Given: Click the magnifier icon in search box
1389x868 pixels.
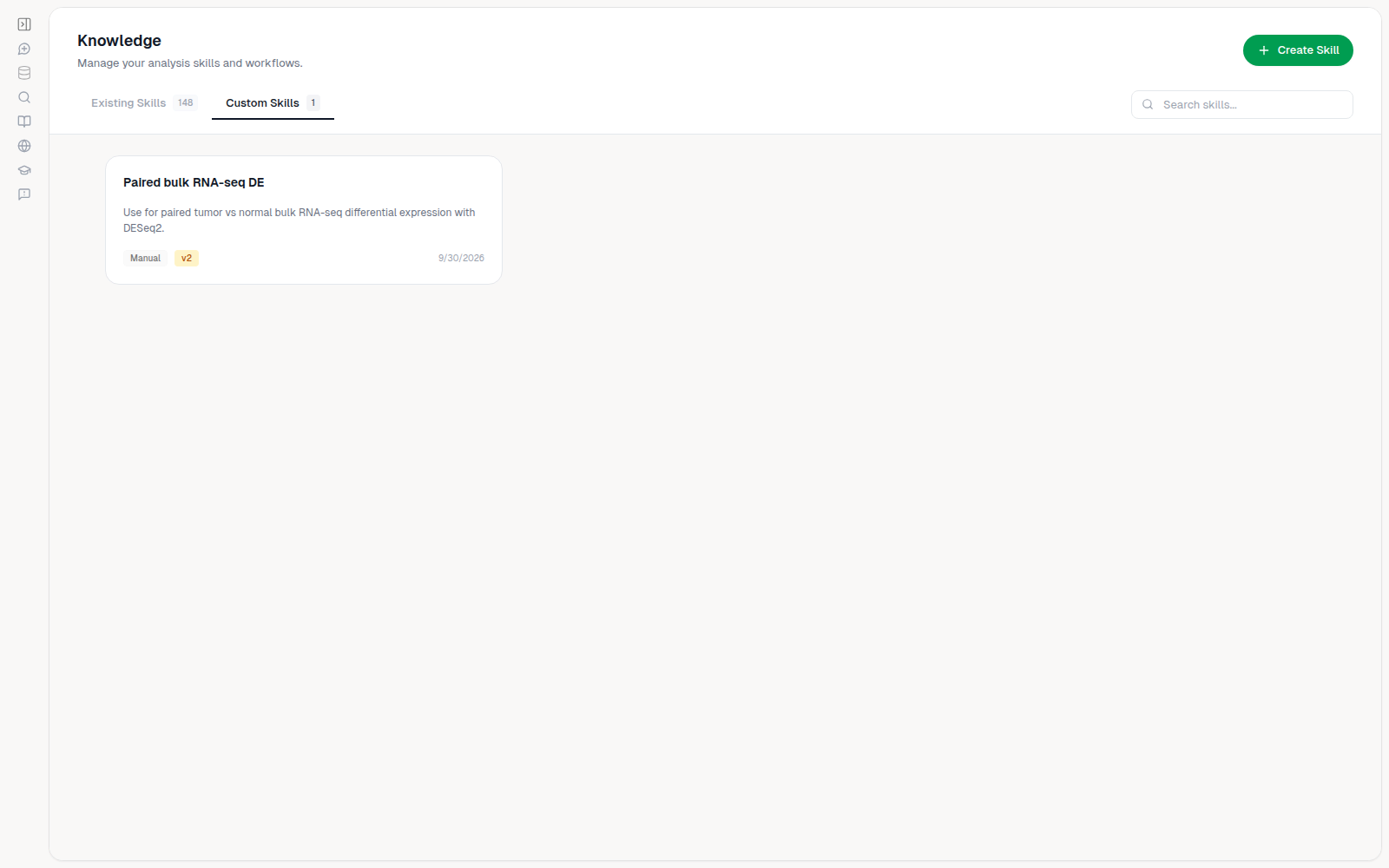Looking at the screenshot, I should pos(1148,104).
